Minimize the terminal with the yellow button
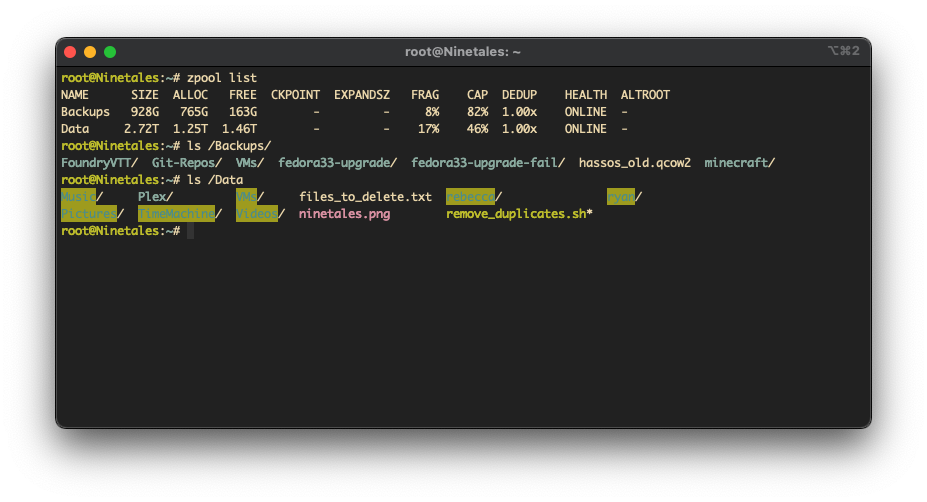 click(90, 52)
